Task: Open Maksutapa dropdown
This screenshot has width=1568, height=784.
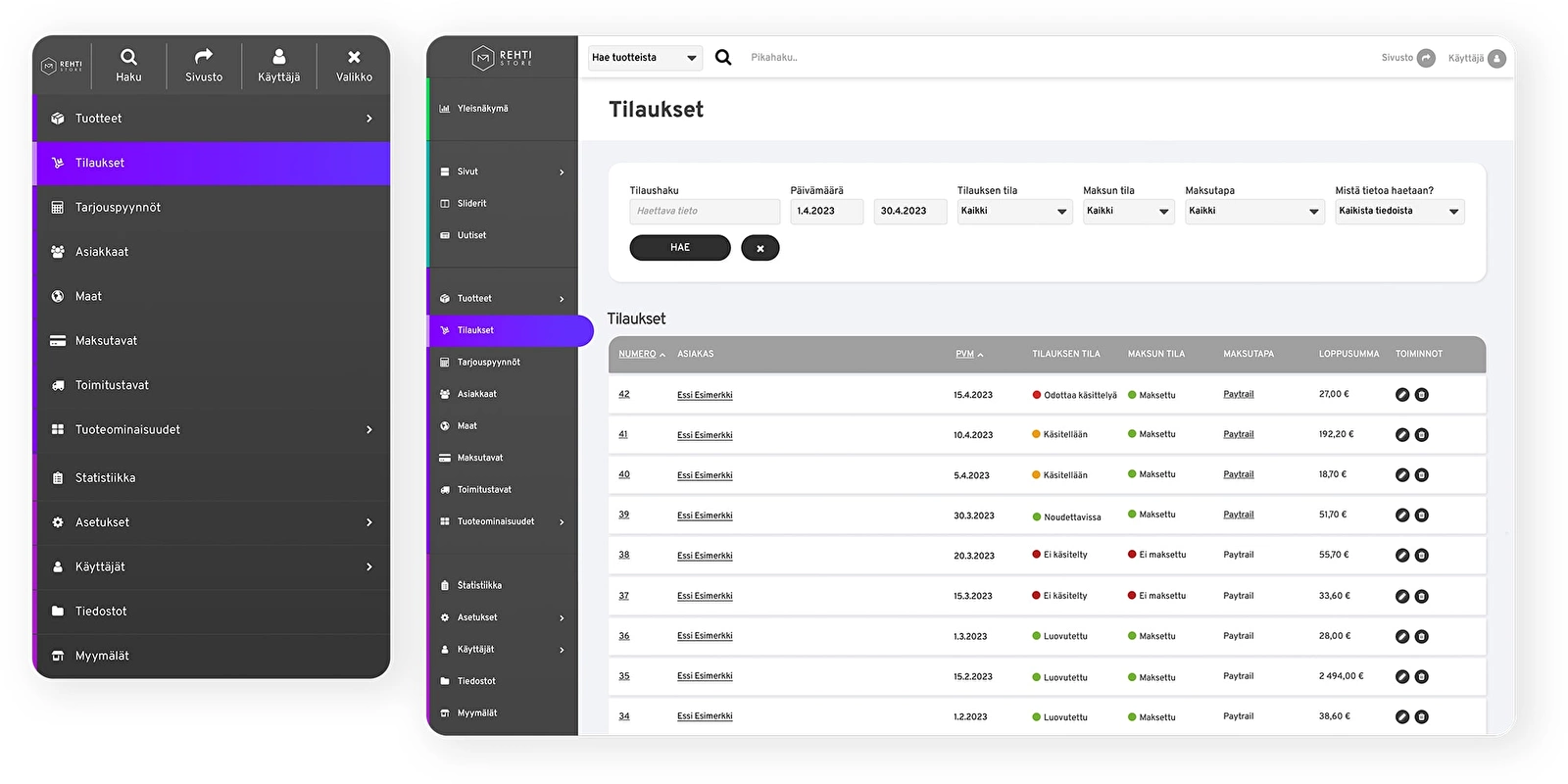Action: tap(1254, 212)
